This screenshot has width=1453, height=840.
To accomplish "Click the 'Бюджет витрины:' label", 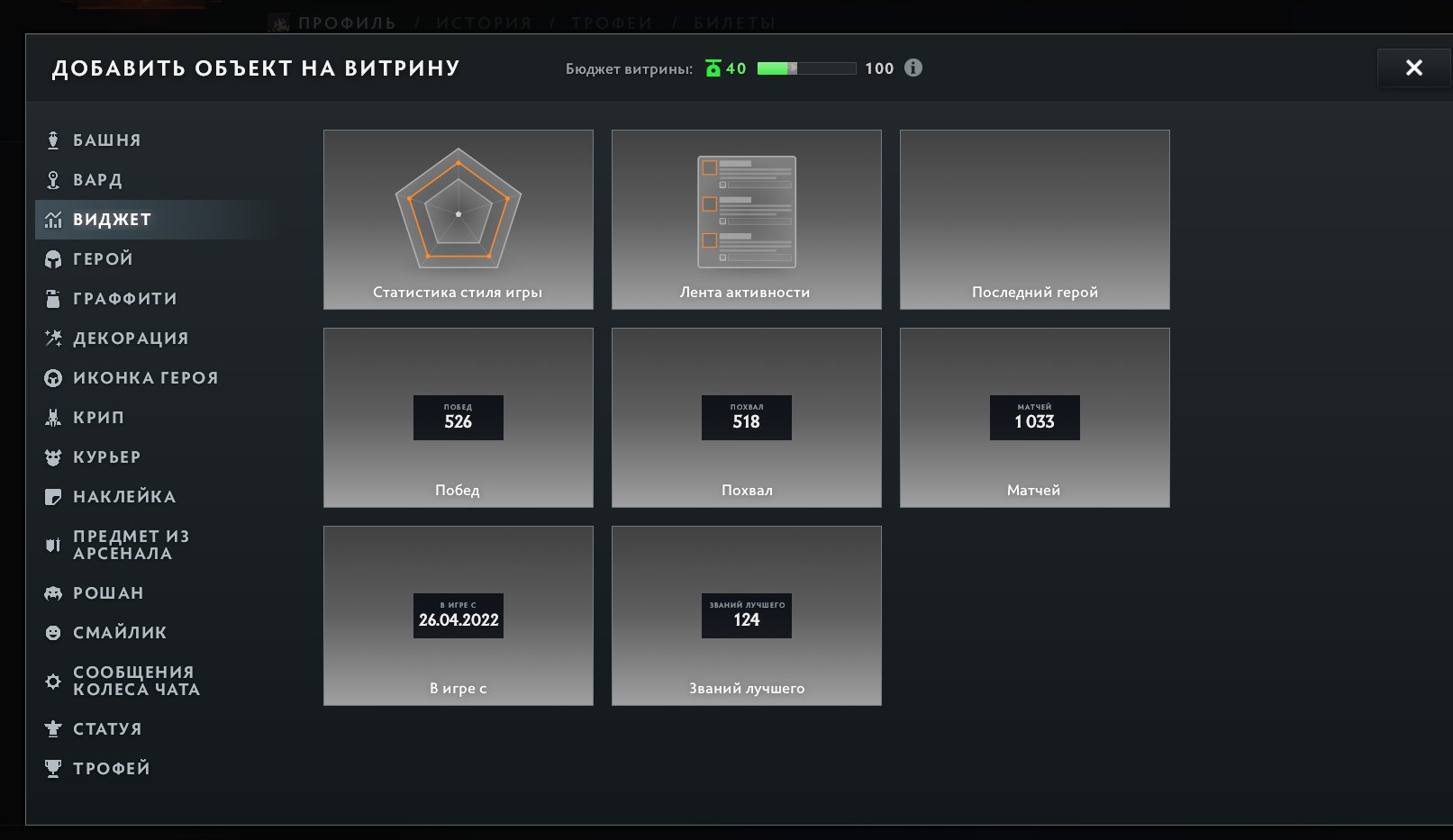I will [630, 69].
